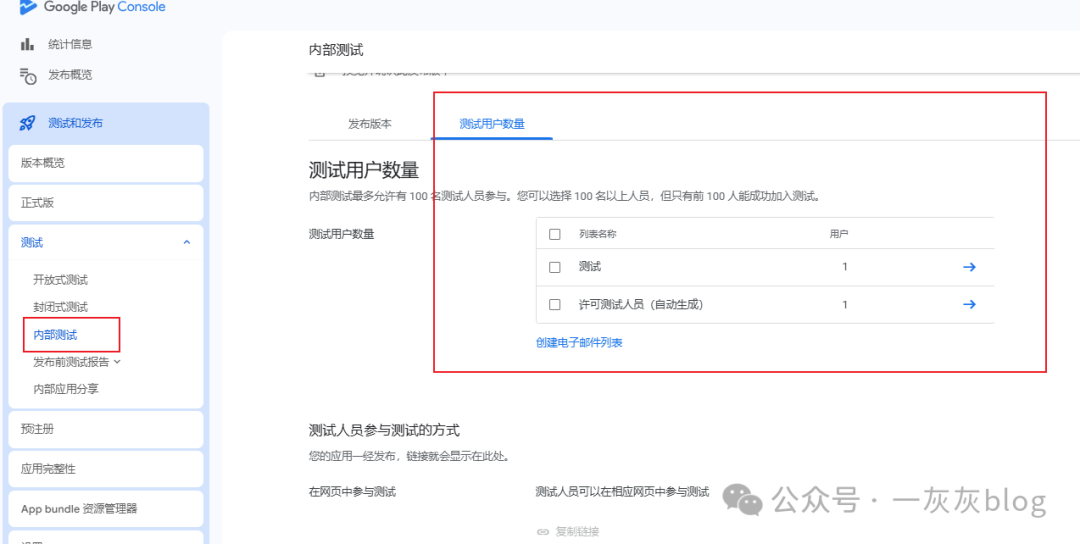The width and height of the screenshot is (1080, 544).
Task: Go to 版本概览 page
Action: (106, 163)
